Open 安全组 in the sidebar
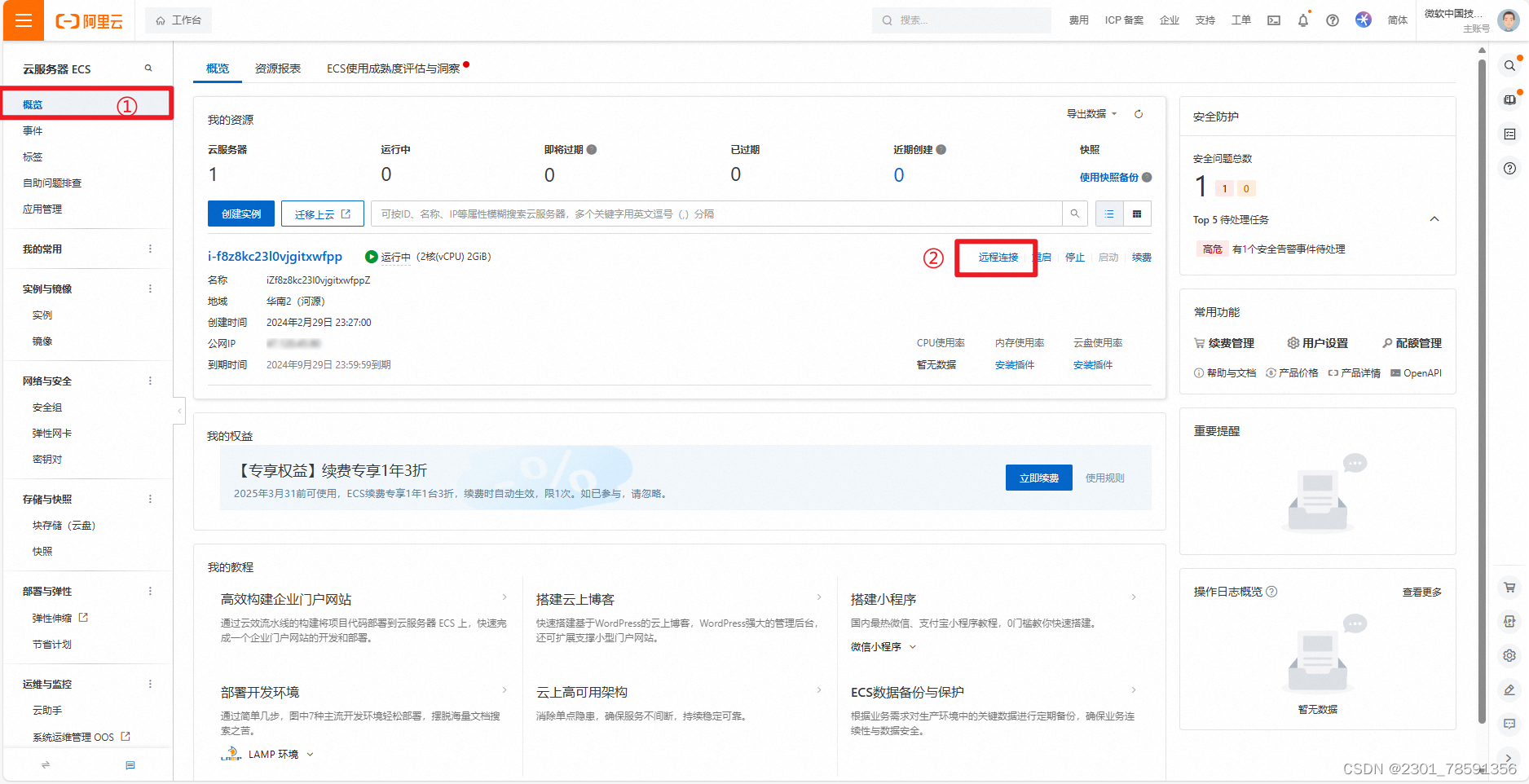Image resolution: width=1529 pixels, height=784 pixels. tap(47, 407)
